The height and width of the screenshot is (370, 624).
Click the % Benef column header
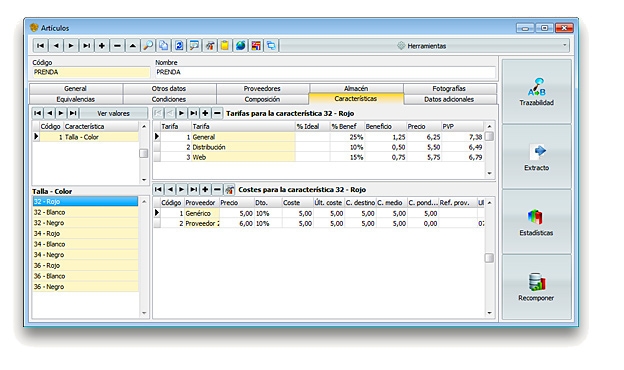coord(347,127)
